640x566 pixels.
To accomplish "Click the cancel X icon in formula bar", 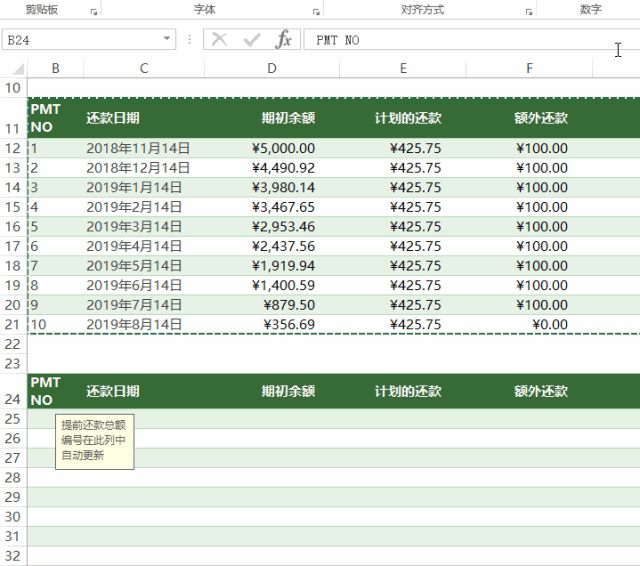I will 220,40.
